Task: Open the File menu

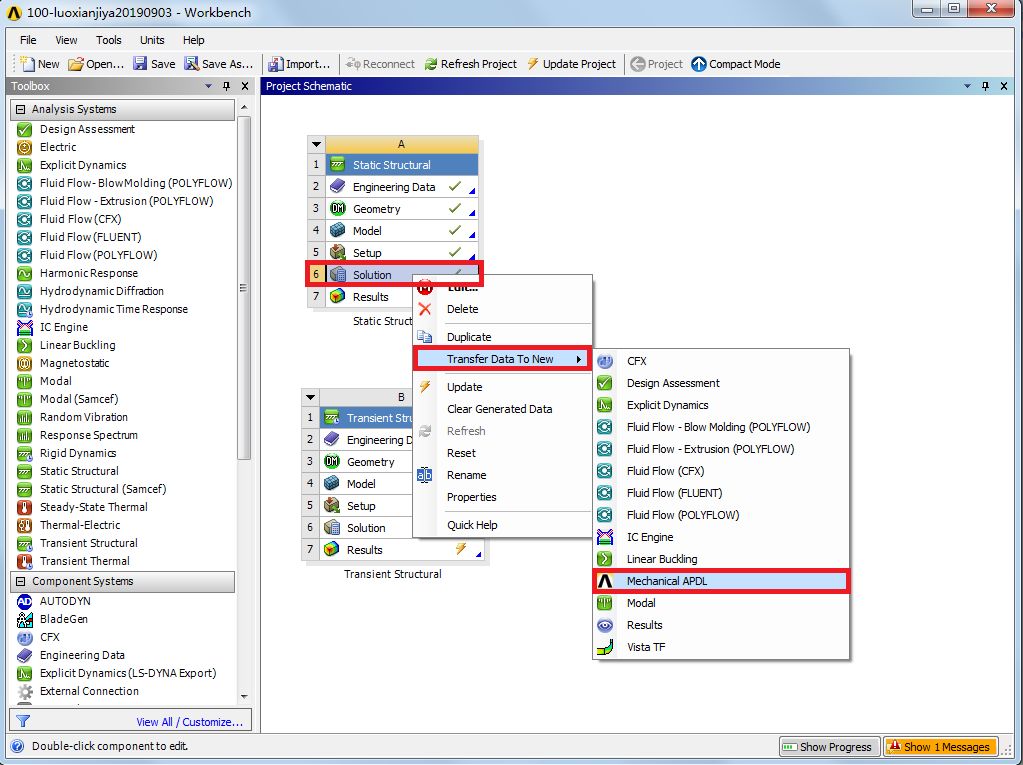Action: (x=28, y=40)
